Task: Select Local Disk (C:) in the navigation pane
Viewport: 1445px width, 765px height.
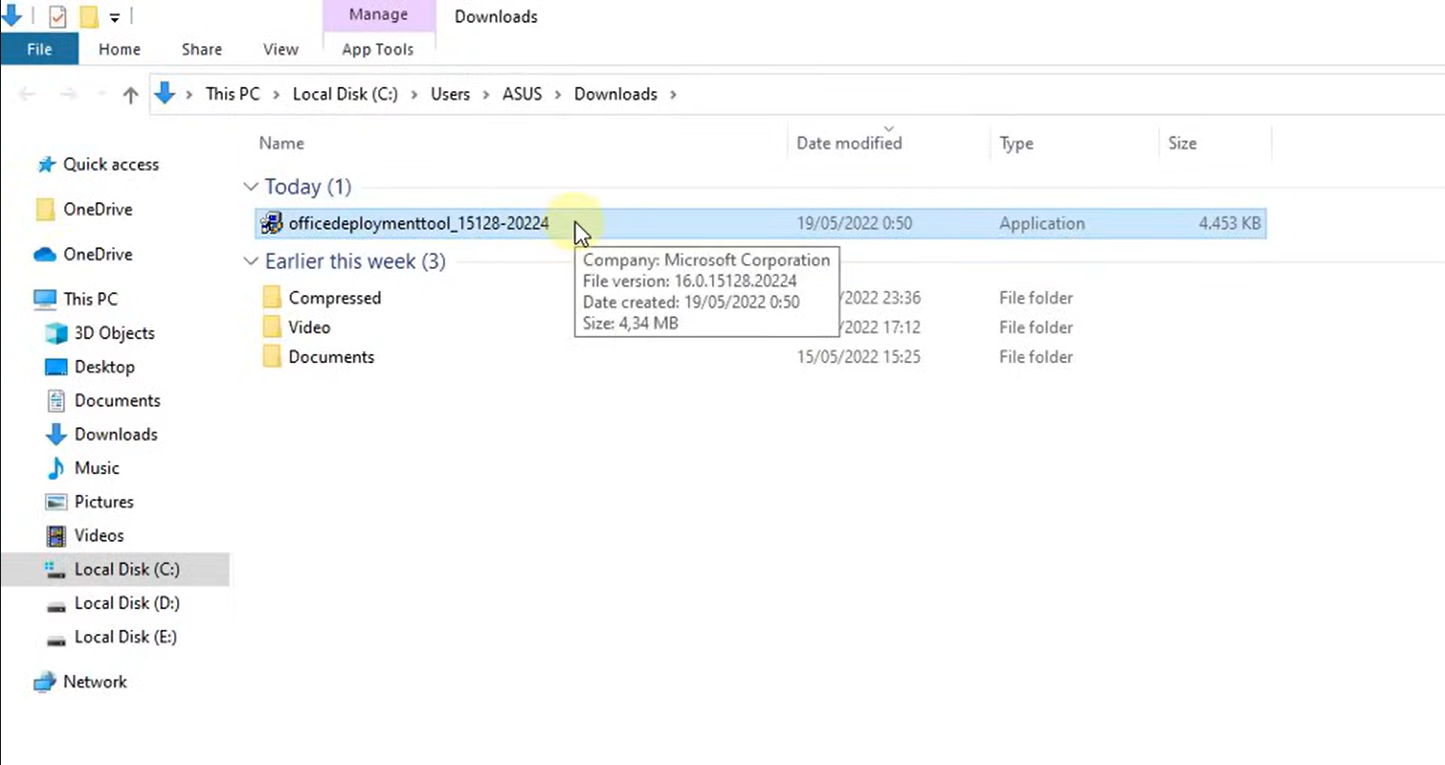Action: (x=126, y=569)
